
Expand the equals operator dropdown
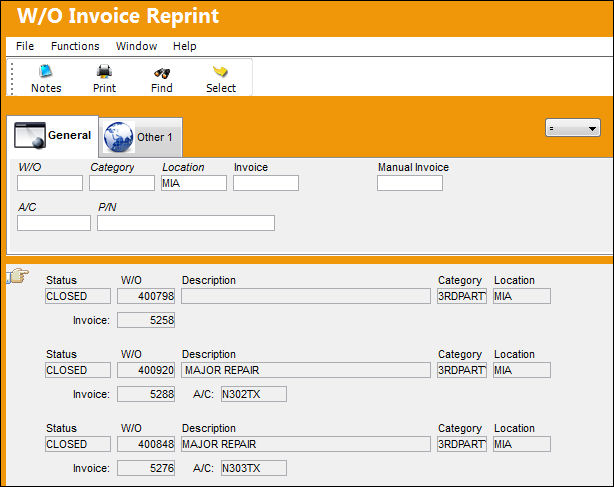click(573, 128)
